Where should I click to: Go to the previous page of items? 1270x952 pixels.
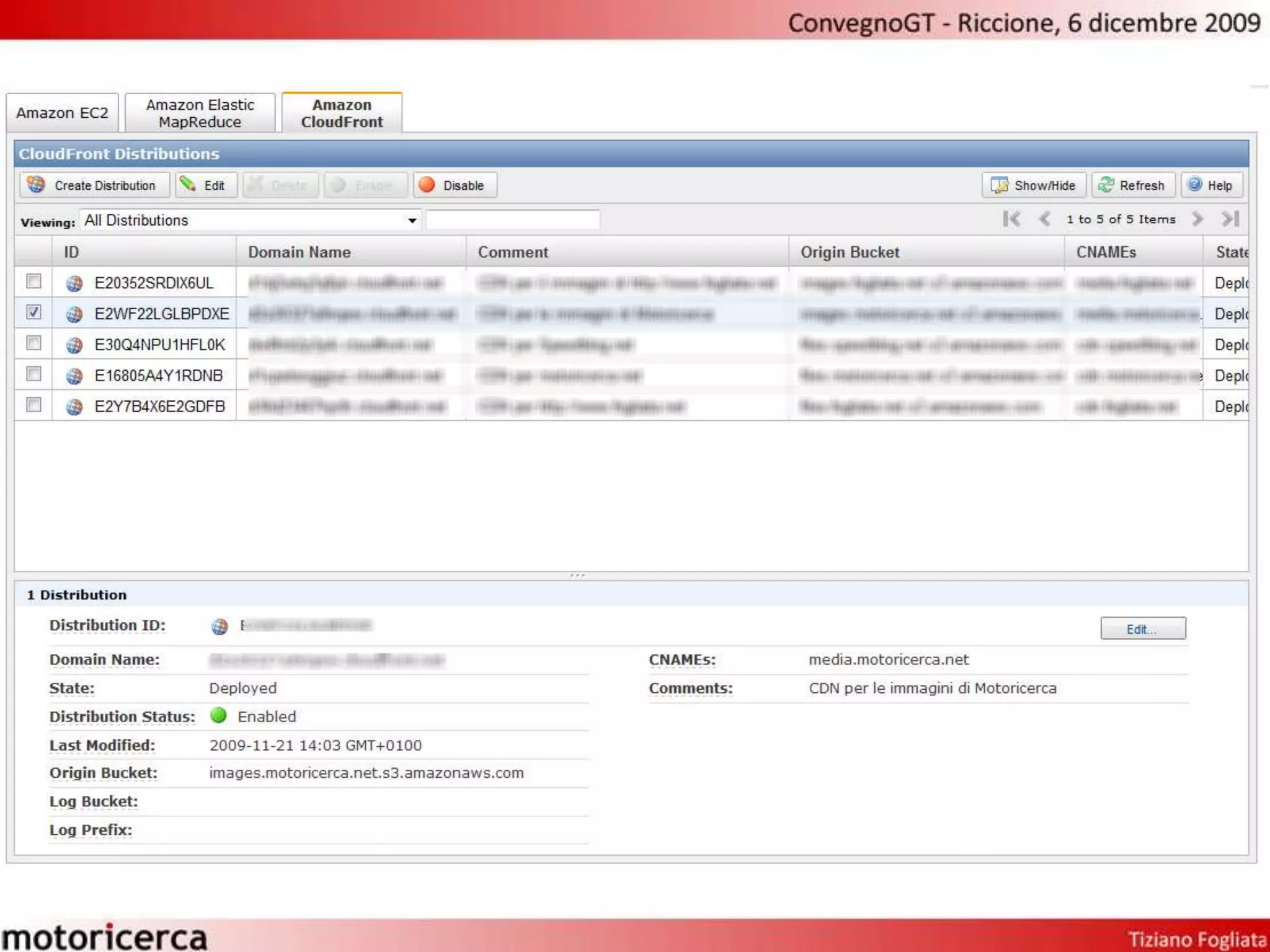(1045, 219)
